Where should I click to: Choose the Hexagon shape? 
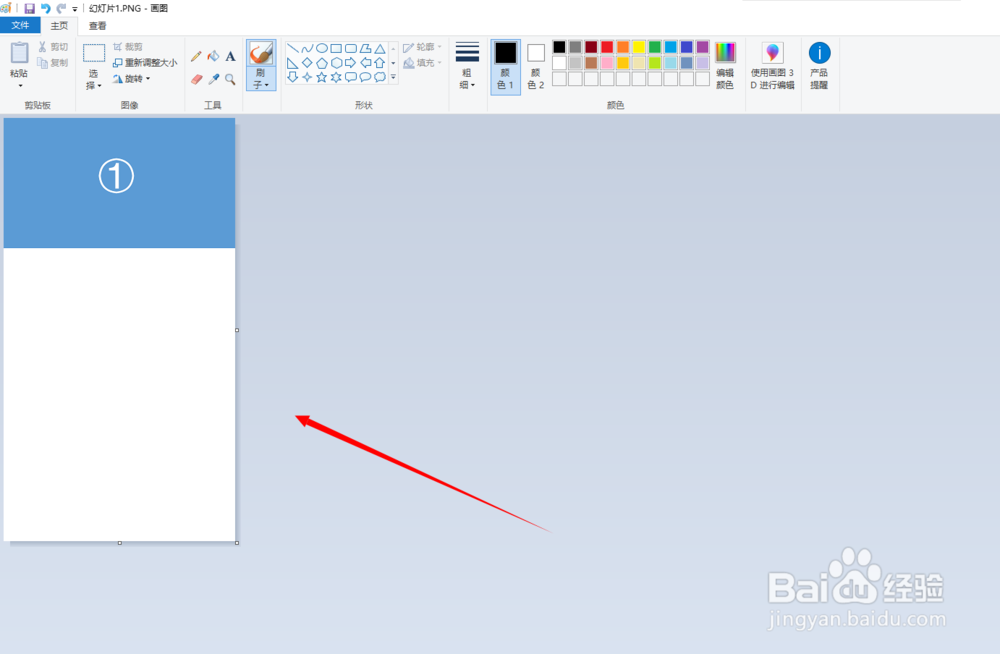(336, 63)
